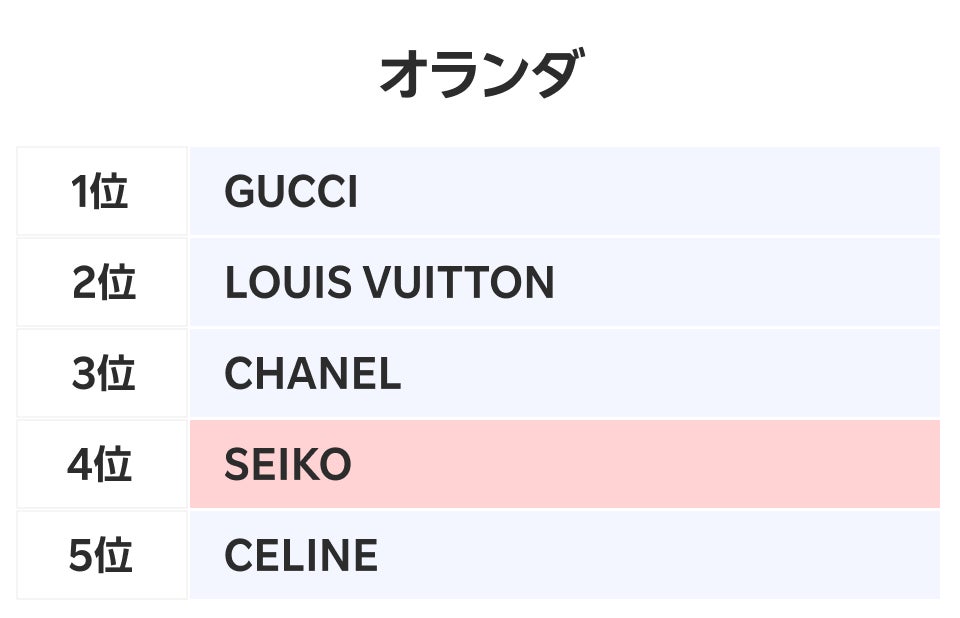Select the LOUIS VUITTON brand name
The width and height of the screenshot is (960, 618).
click(389, 283)
